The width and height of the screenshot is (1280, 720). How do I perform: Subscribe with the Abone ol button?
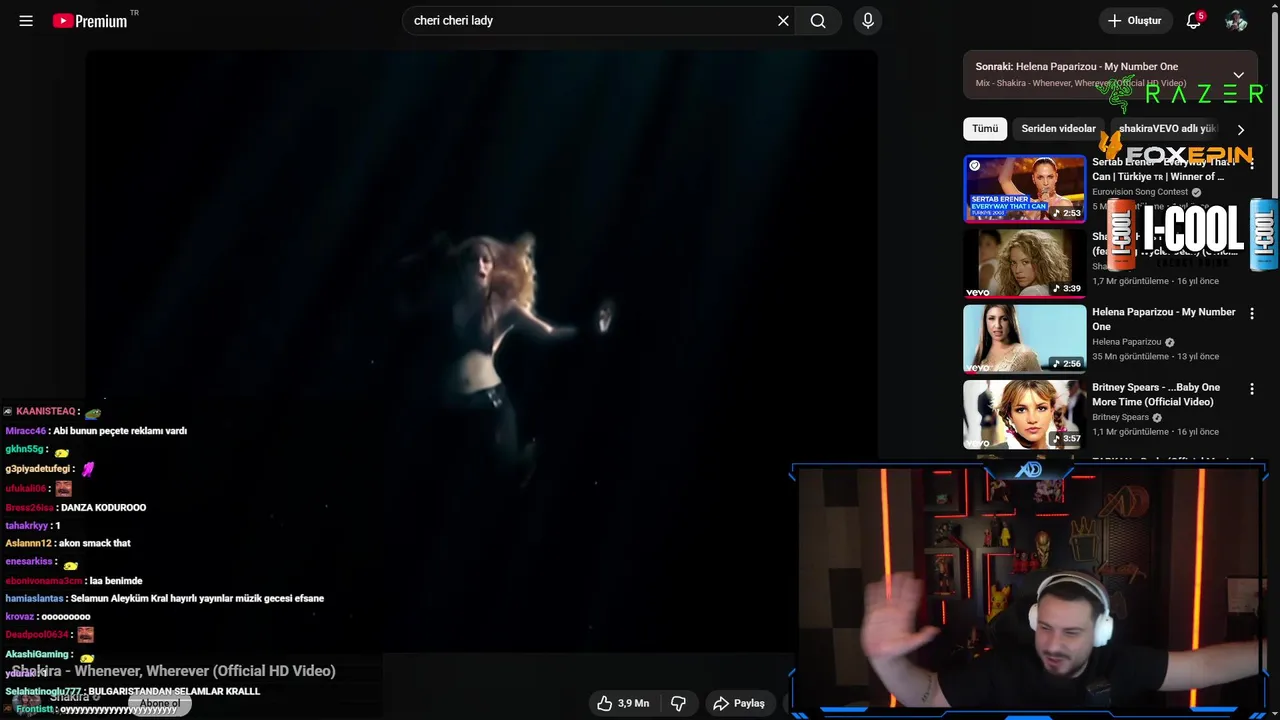pos(159,704)
